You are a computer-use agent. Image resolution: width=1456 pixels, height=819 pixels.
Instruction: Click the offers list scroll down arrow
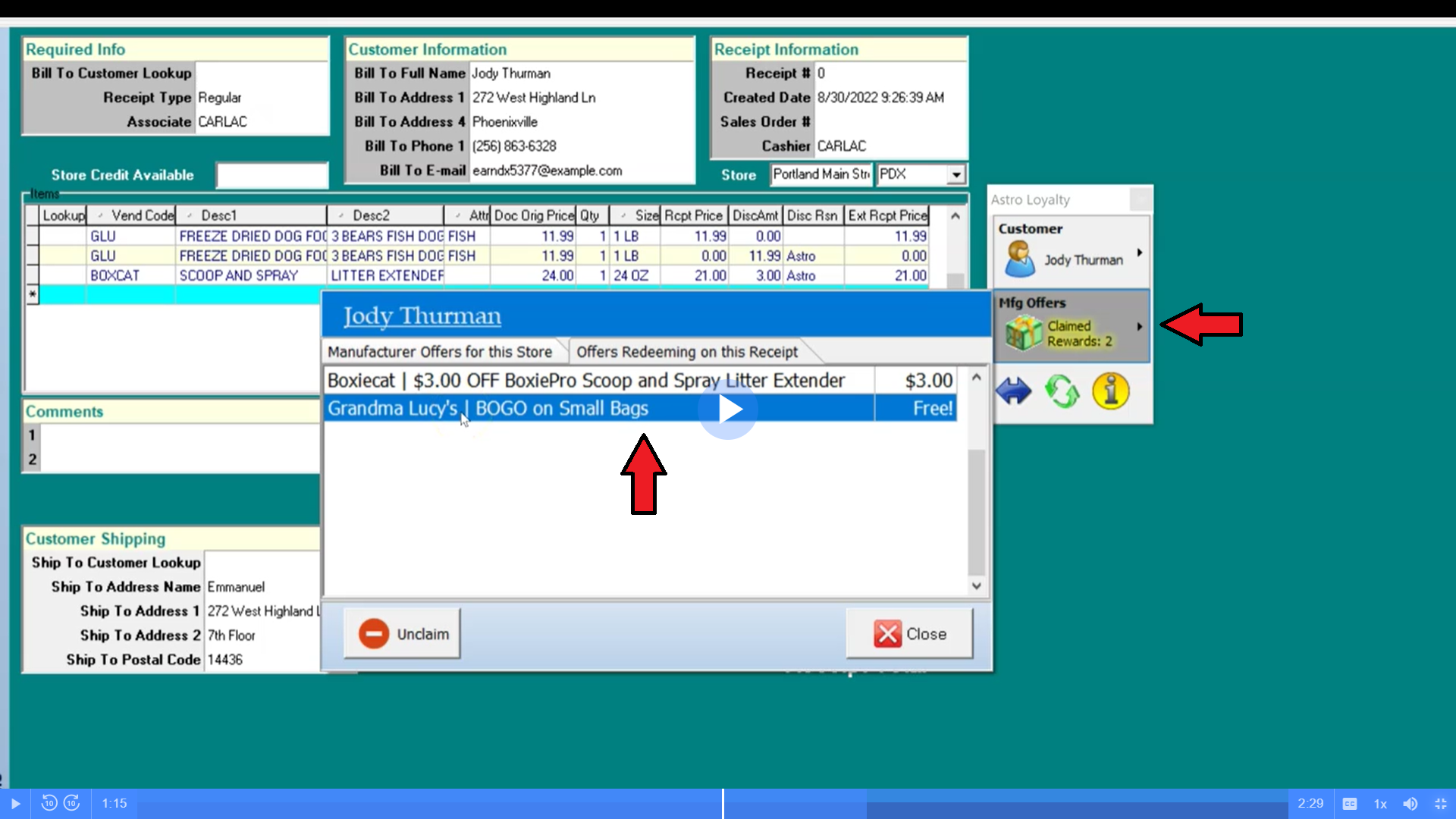[977, 585]
